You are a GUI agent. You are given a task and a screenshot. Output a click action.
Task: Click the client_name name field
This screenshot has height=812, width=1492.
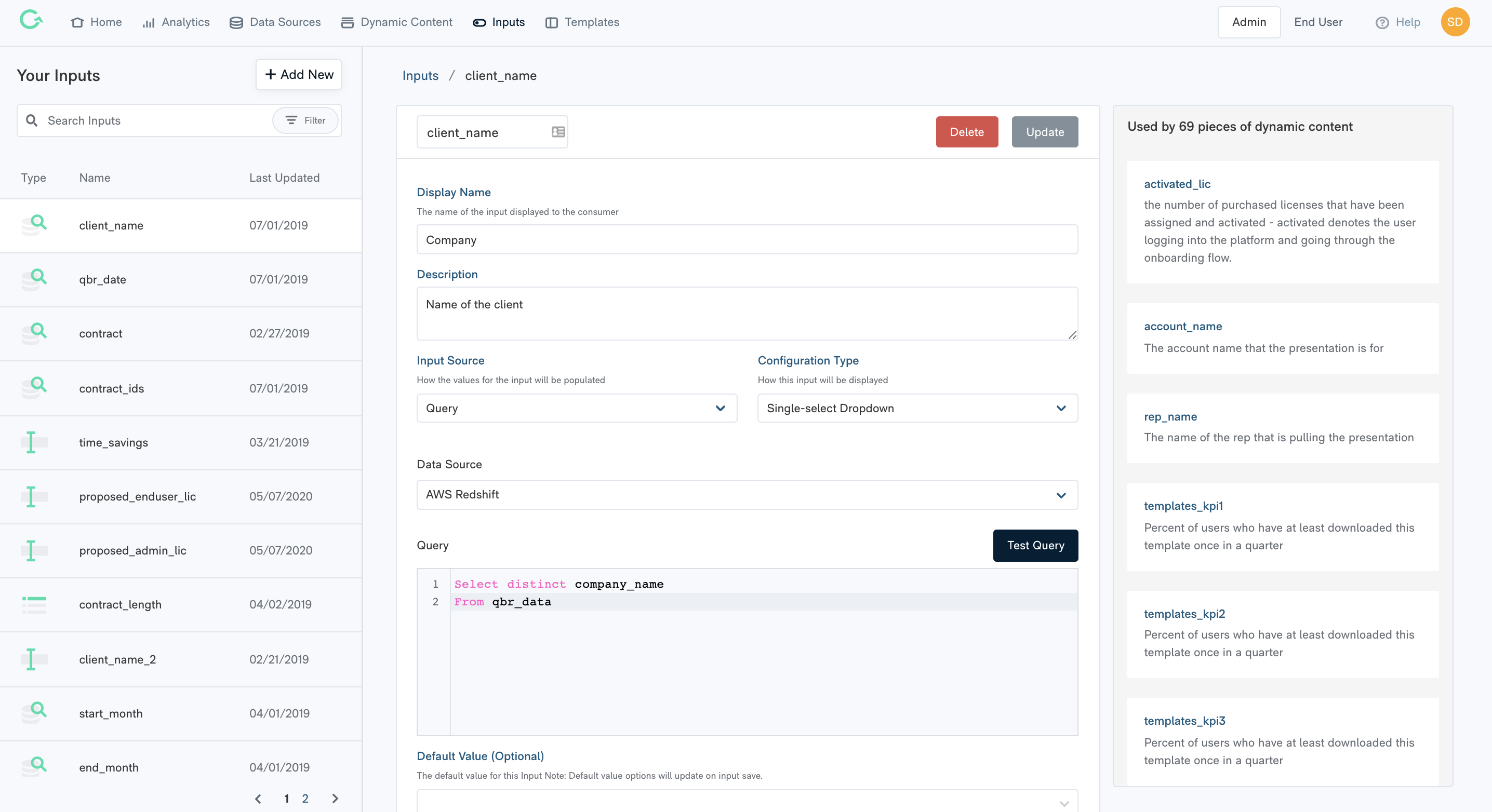(492, 132)
